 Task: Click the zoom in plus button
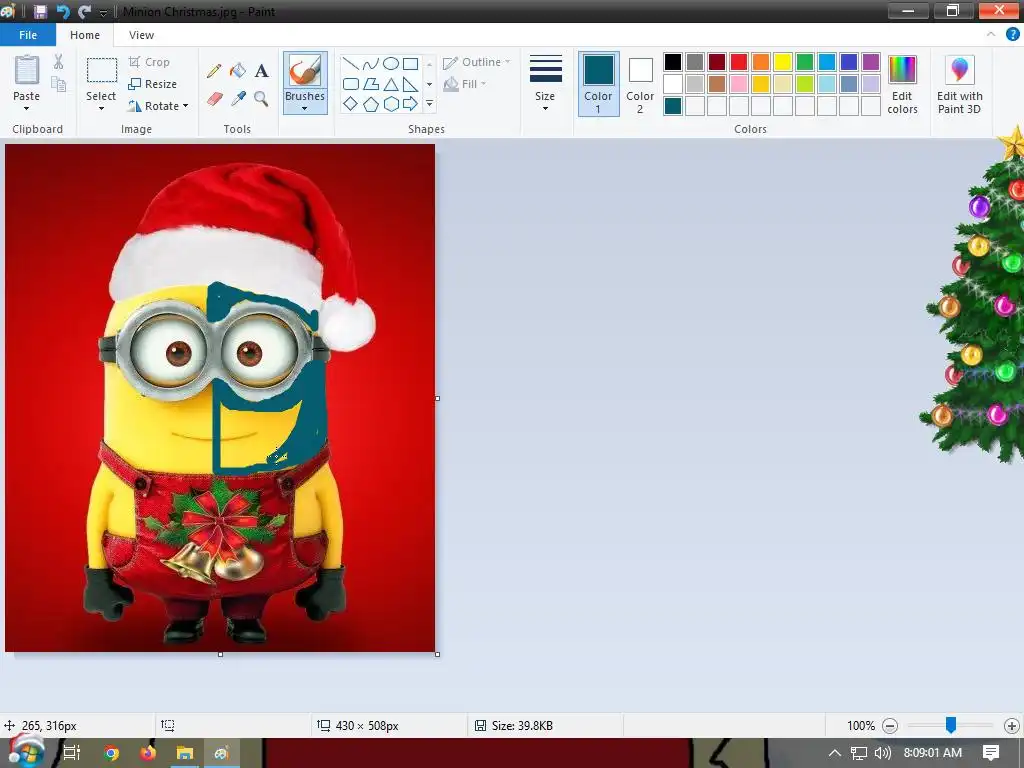click(x=1012, y=726)
